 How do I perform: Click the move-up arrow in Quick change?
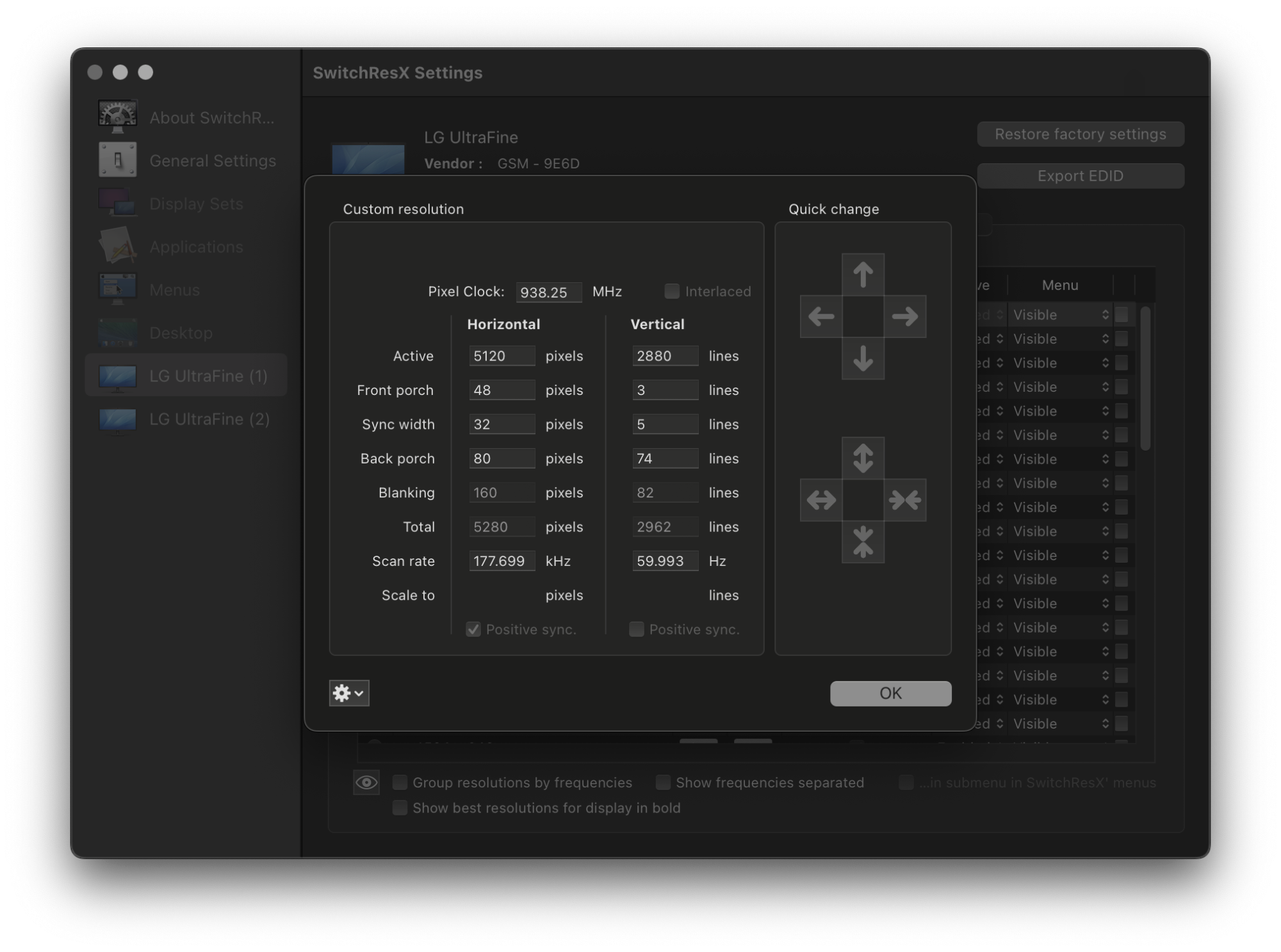tap(863, 275)
